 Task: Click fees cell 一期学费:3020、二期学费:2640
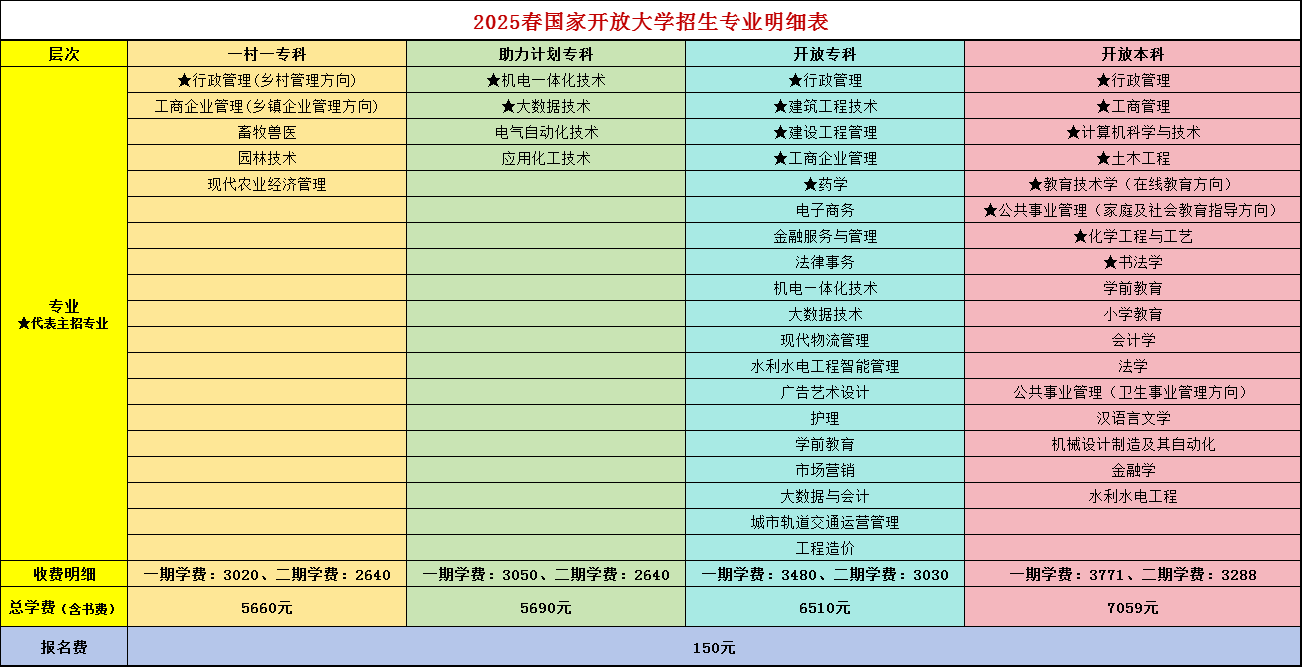click(267, 574)
